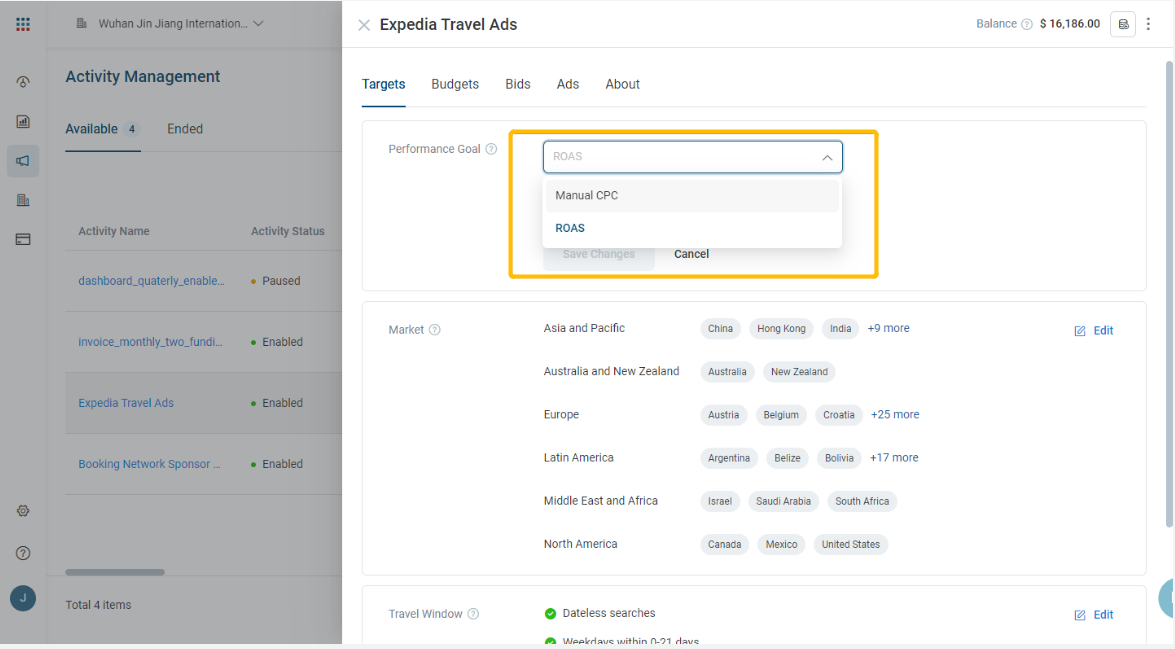The height and width of the screenshot is (649, 1175).
Task: Click the building icon beside the account name
Action: (x=82, y=23)
